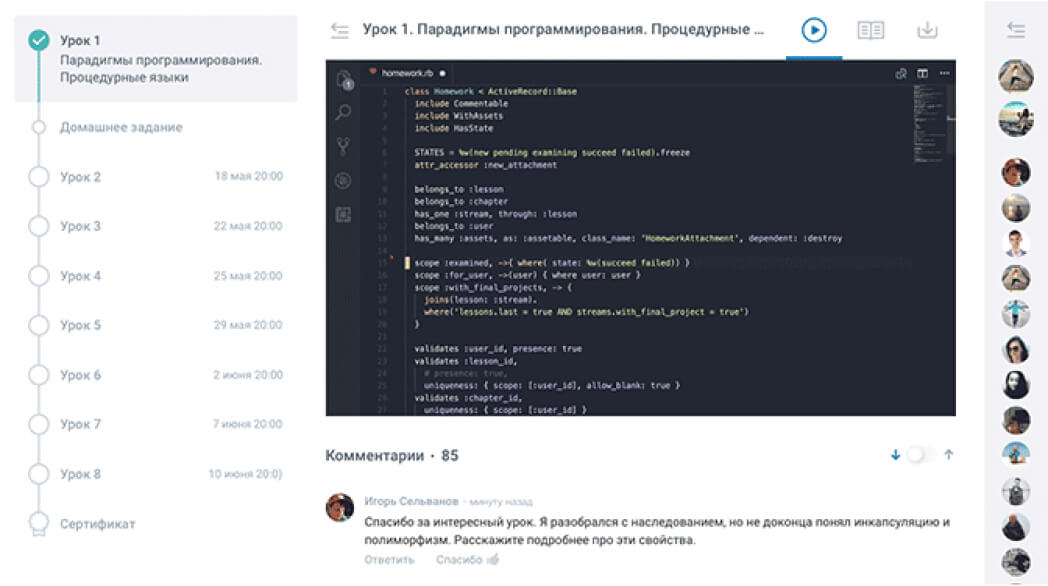
Task: Click the split editor icon in video
Action: (x=922, y=74)
